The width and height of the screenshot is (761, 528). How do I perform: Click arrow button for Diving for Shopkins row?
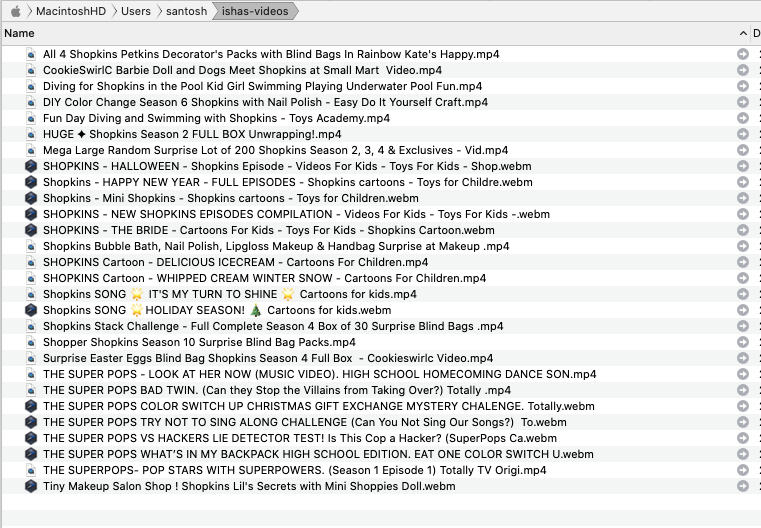click(743, 86)
